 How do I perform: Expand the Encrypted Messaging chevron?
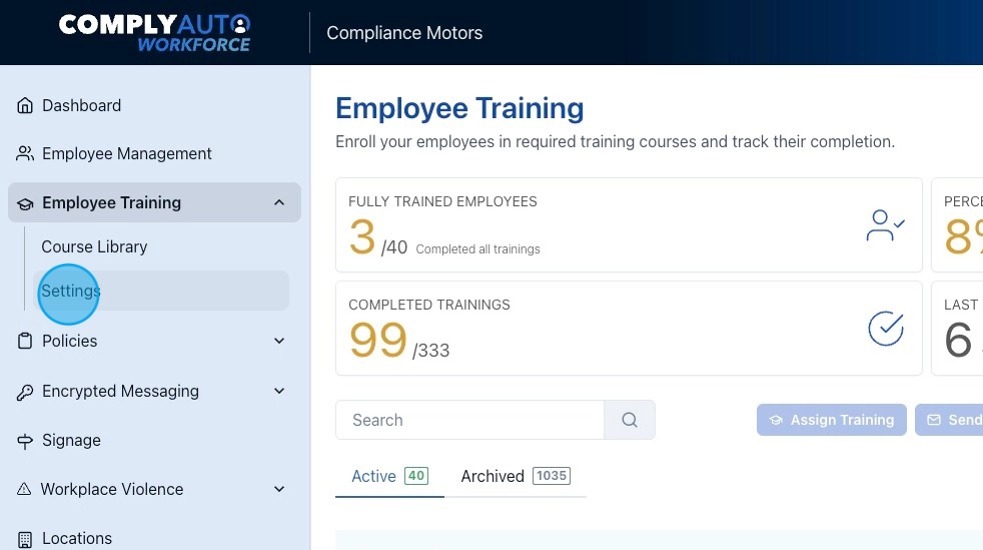coord(279,391)
